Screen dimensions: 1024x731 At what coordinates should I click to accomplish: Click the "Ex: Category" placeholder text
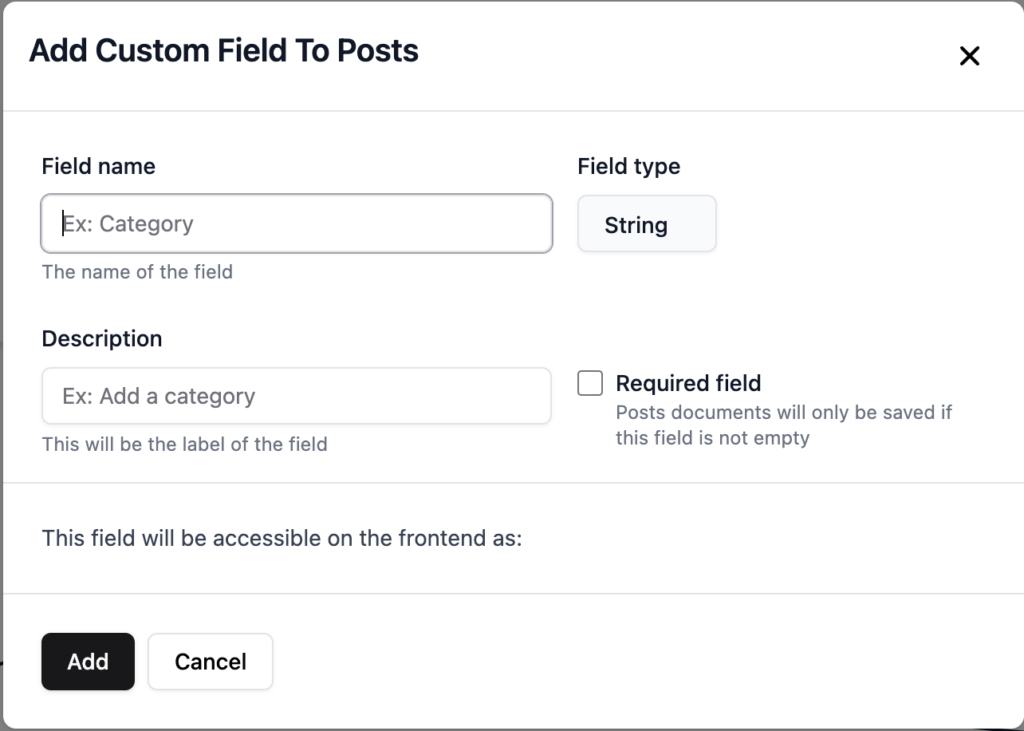coord(128,224)
